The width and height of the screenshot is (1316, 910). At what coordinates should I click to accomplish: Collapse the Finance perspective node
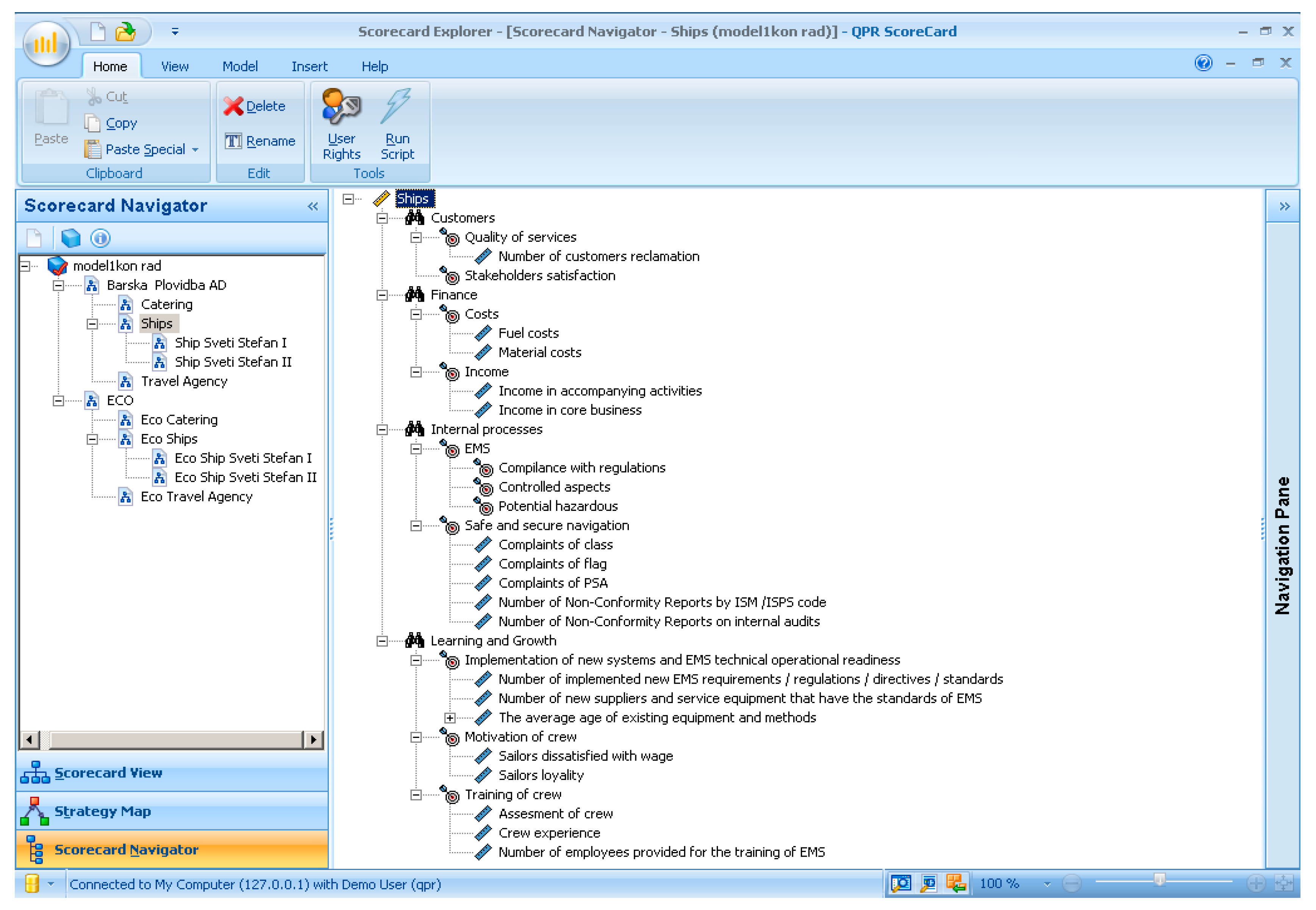click(382, 295)
